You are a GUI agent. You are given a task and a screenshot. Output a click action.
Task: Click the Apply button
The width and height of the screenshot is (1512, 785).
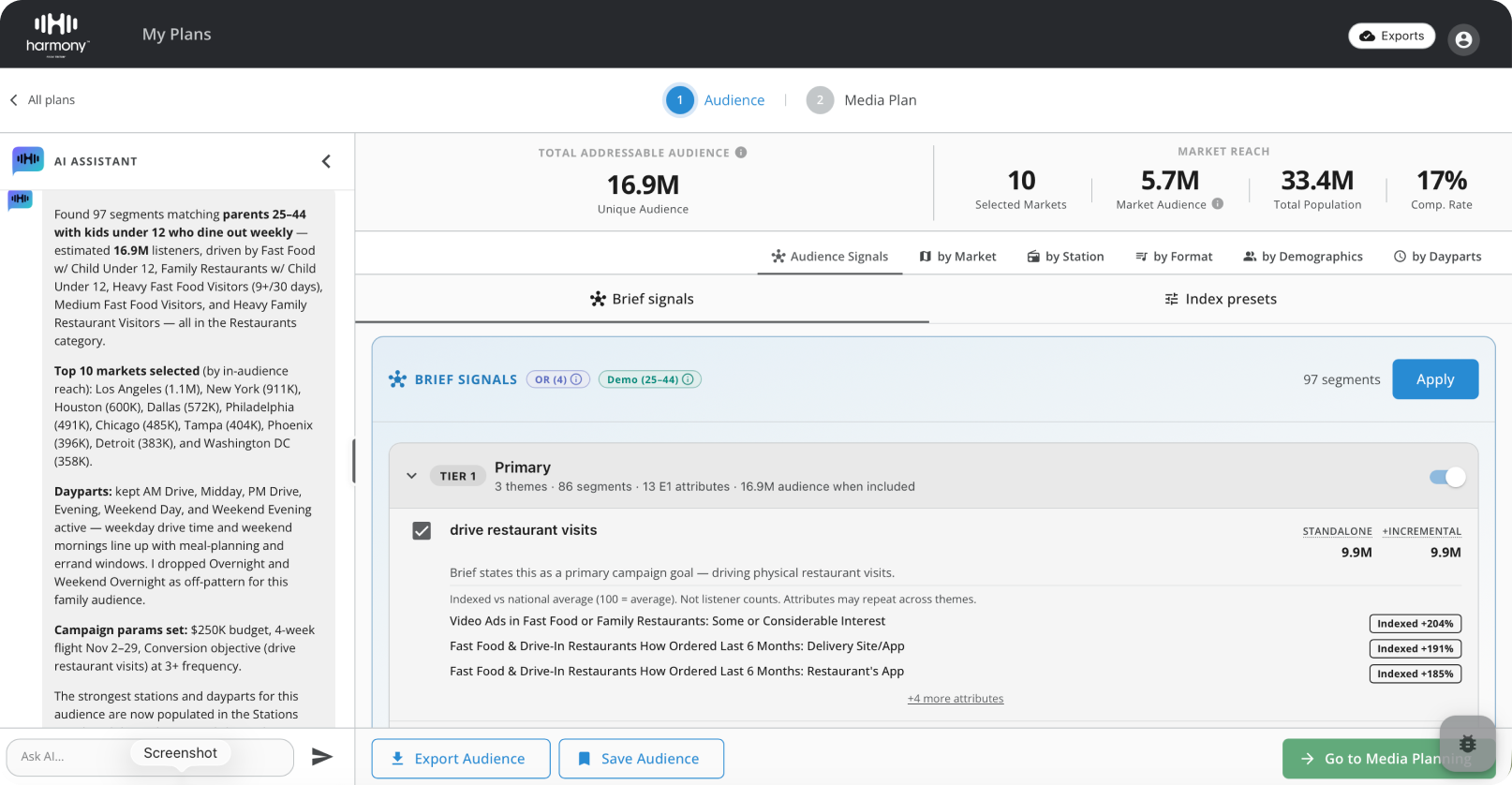1435,379
